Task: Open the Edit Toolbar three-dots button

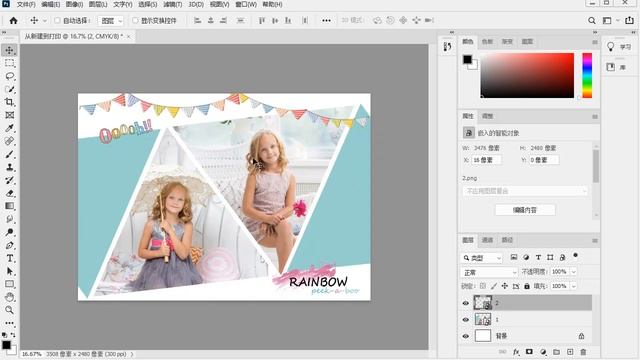Action: coord(9,323)
